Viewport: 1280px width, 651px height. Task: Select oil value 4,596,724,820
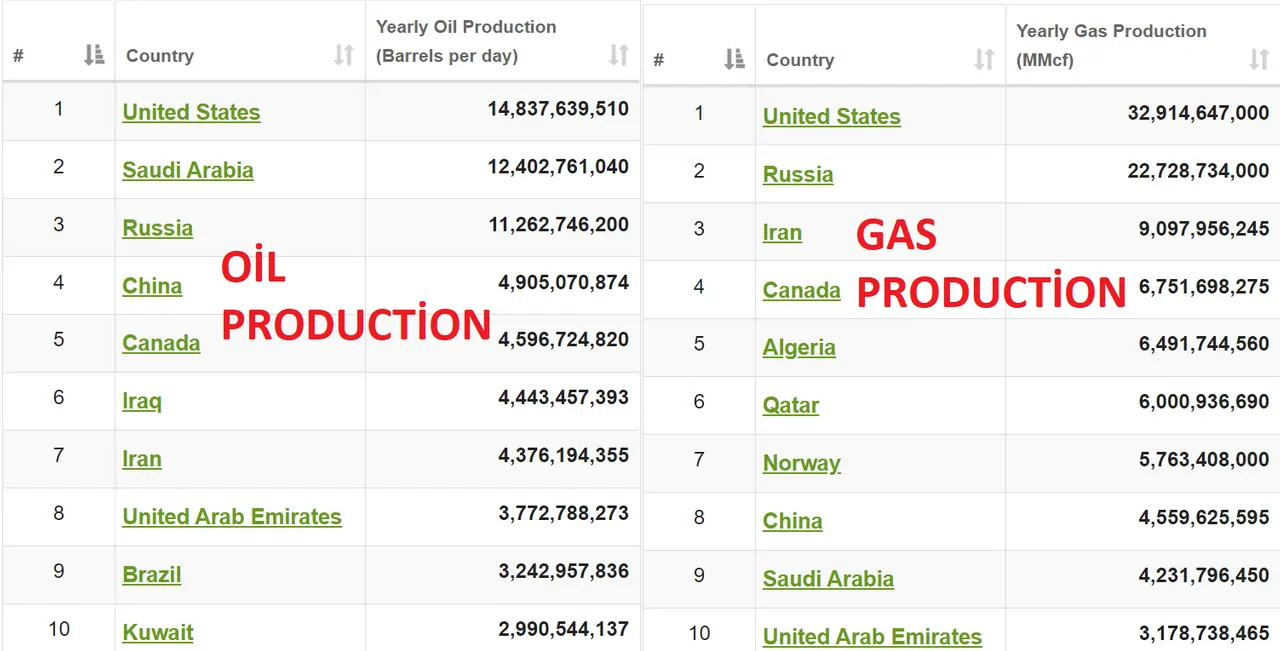(563, 339)
